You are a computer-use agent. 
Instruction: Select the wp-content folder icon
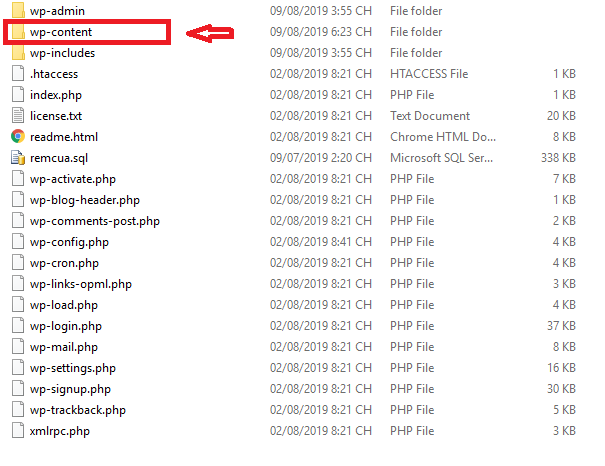[18, 32]
